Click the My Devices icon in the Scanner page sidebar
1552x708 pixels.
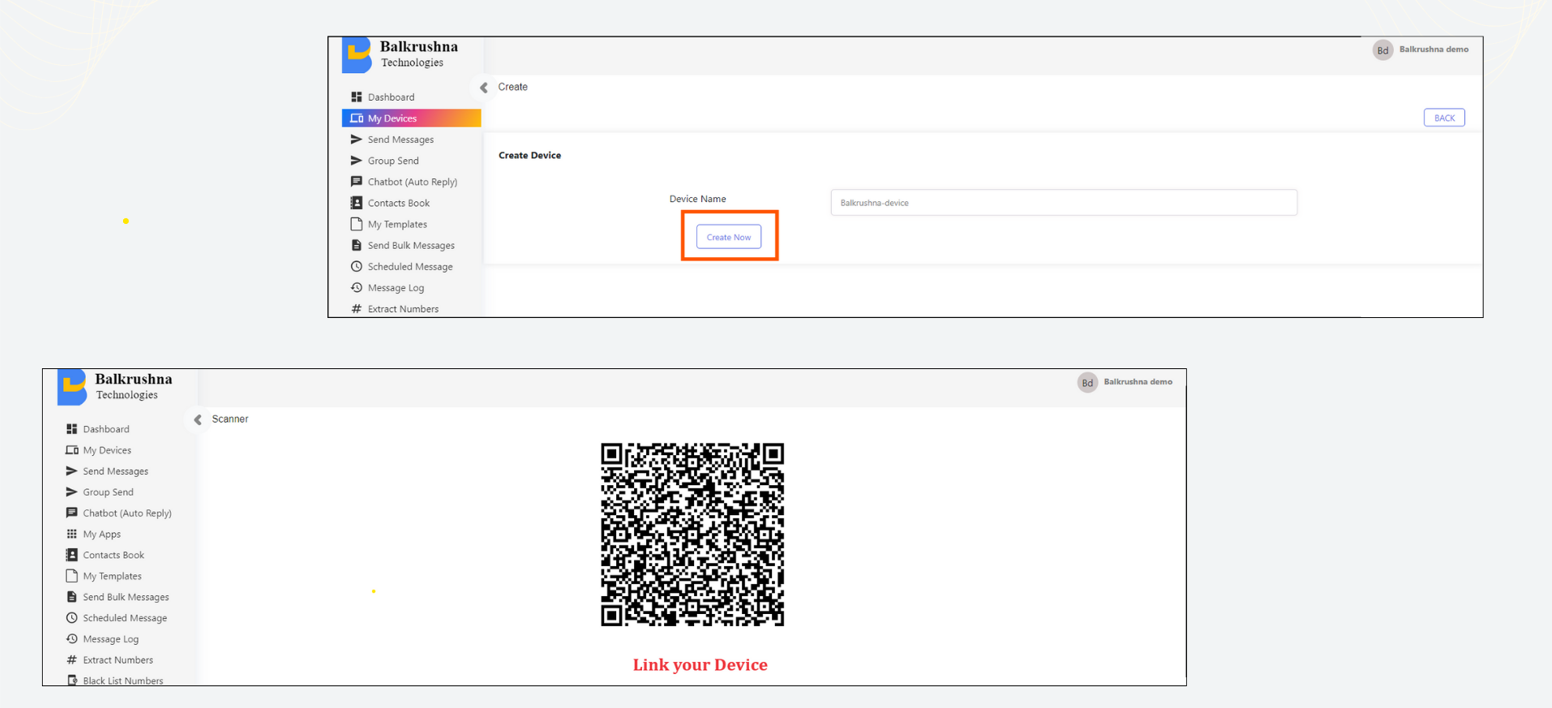[71, 450]
